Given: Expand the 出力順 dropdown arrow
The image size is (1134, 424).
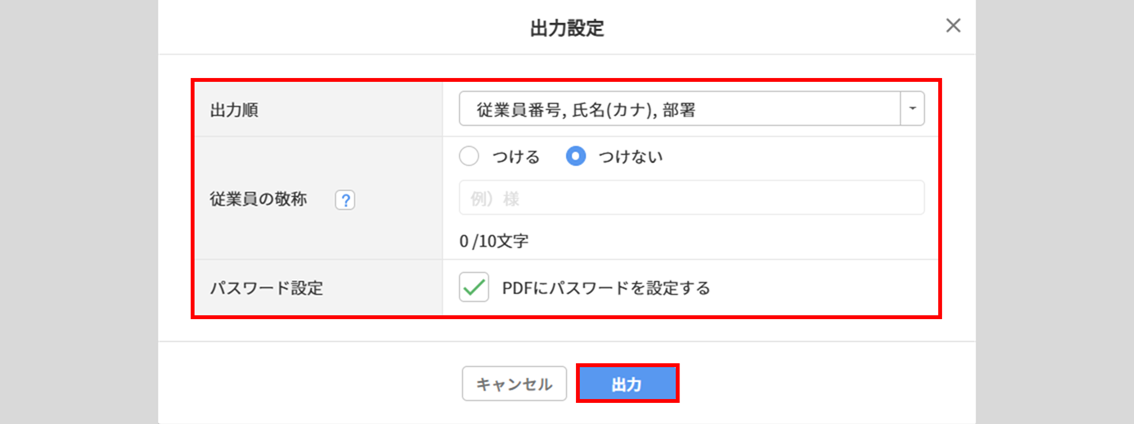Looking at the screenshot, I should click(x=912, y=109).
